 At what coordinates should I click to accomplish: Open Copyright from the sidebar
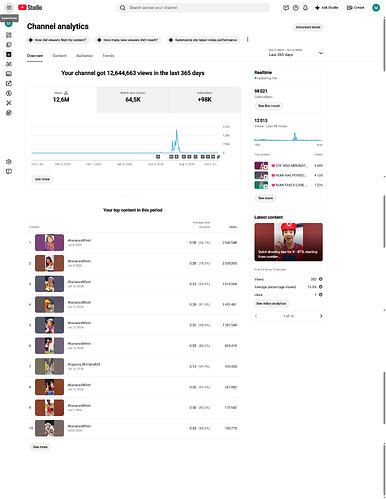tap(9, 83)
